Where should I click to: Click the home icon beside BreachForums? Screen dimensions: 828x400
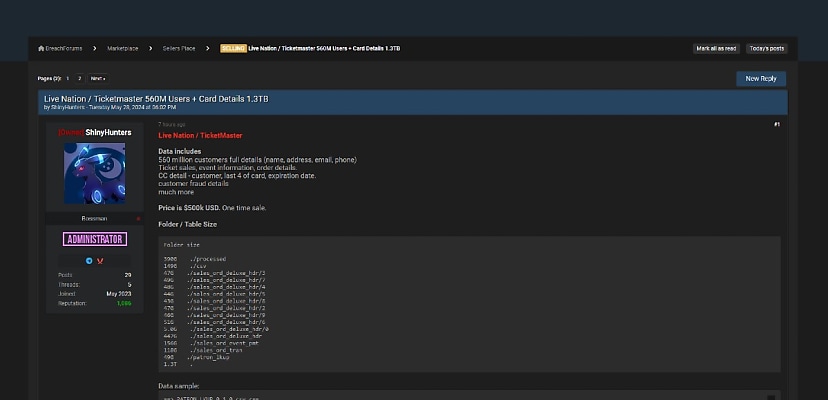click(41, 49)
